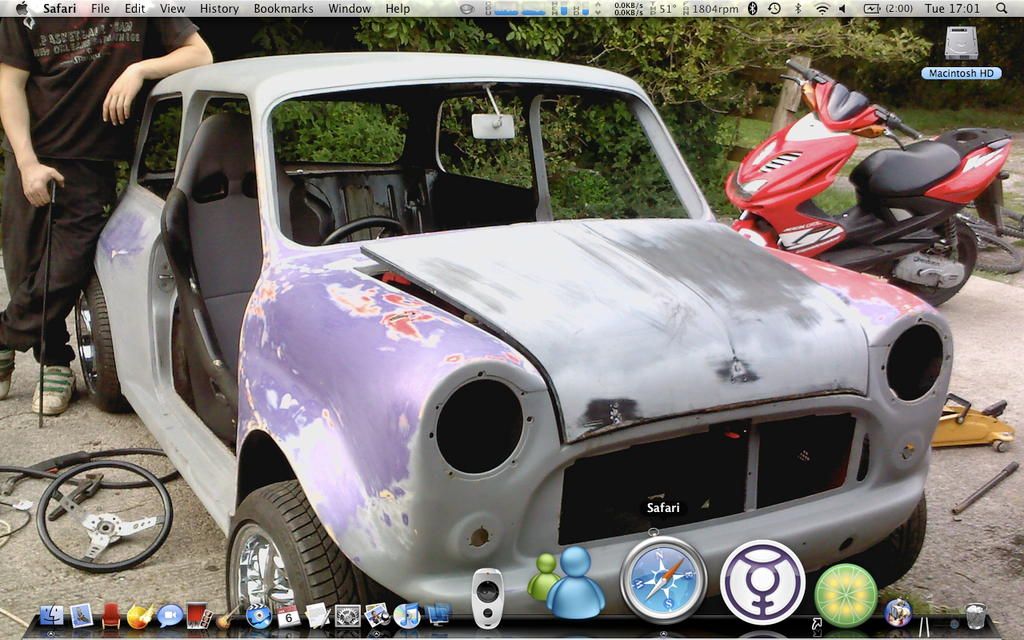Open System Preferences from the Dock
Screen dimensions: 1024x640
click(x=347, y=615)
